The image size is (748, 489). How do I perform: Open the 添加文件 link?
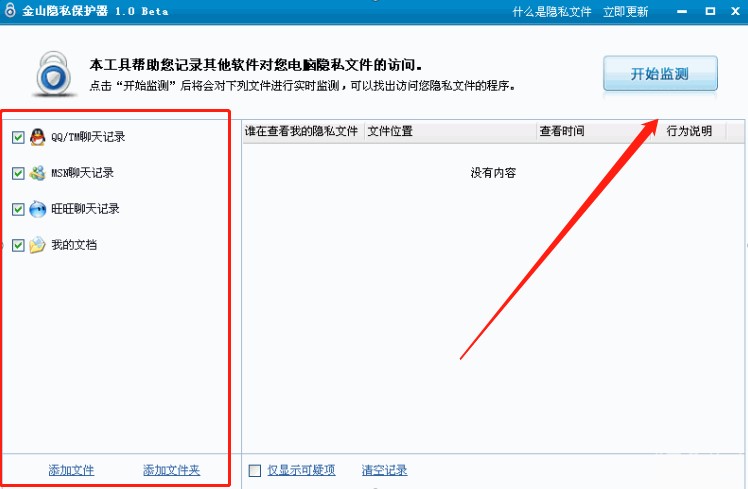pyautogui.click(x=71, y=470)
